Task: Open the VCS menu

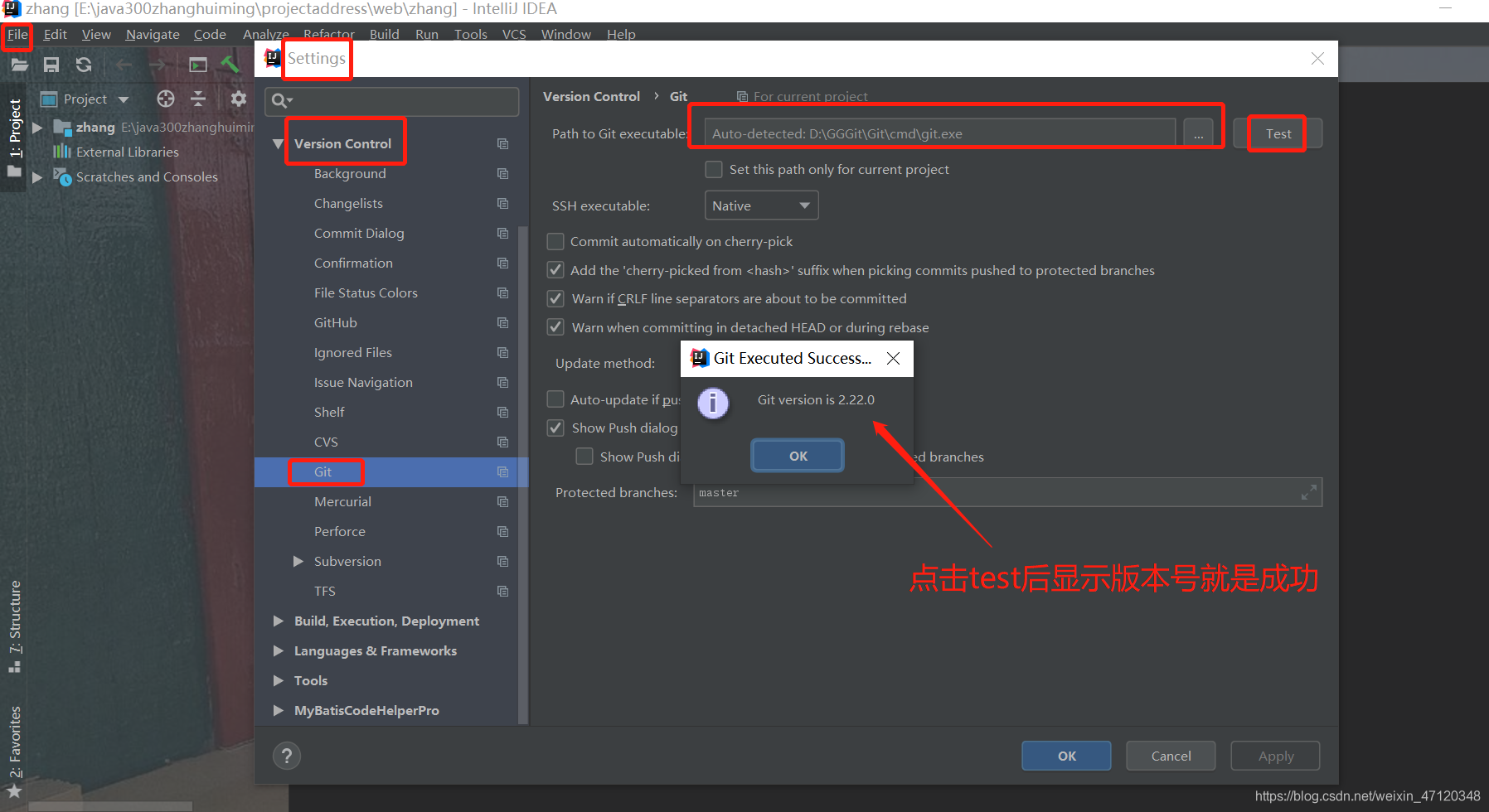Action: pos(514,34)
